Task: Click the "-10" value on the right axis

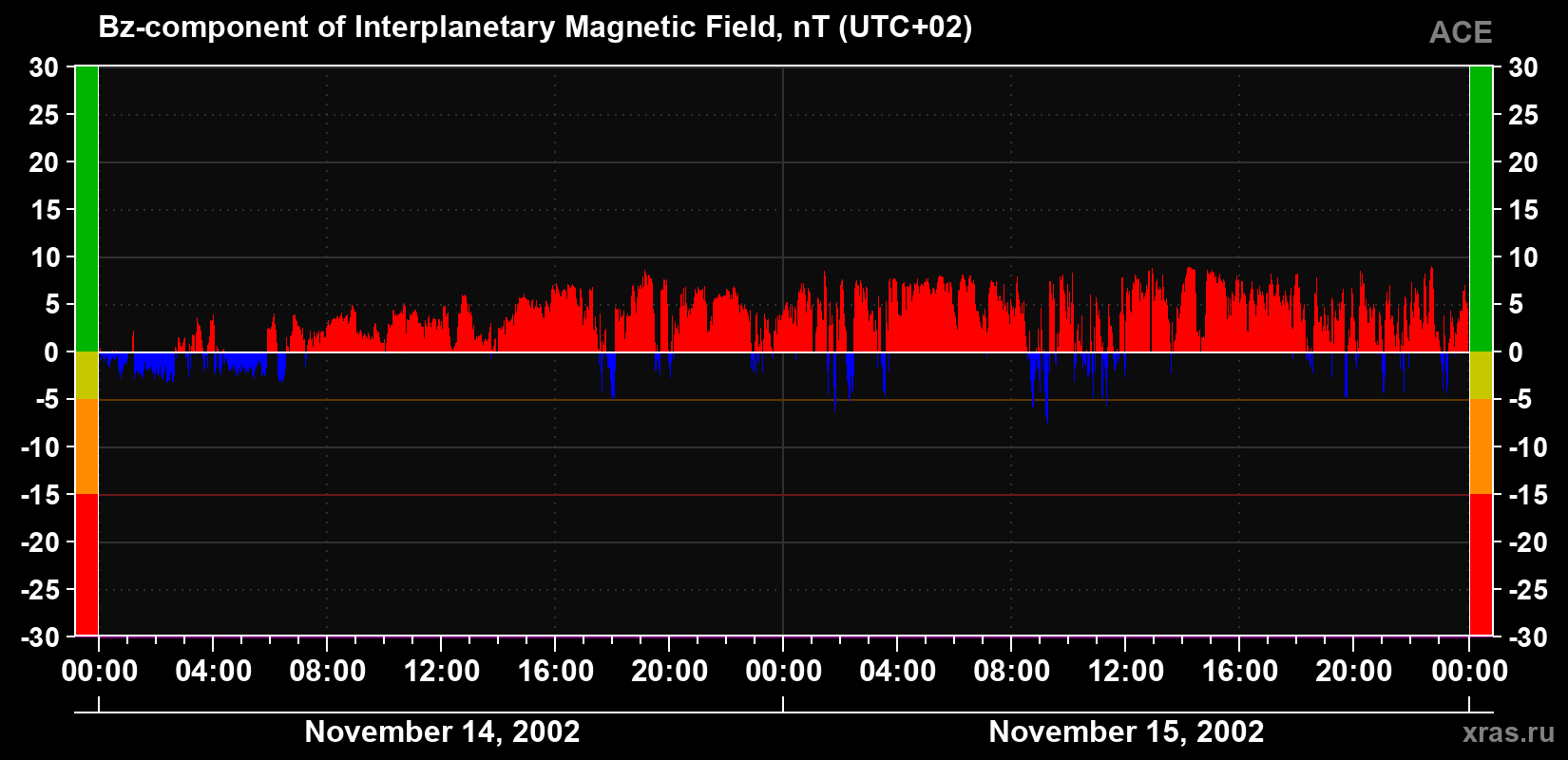Action: point(1528,447)
